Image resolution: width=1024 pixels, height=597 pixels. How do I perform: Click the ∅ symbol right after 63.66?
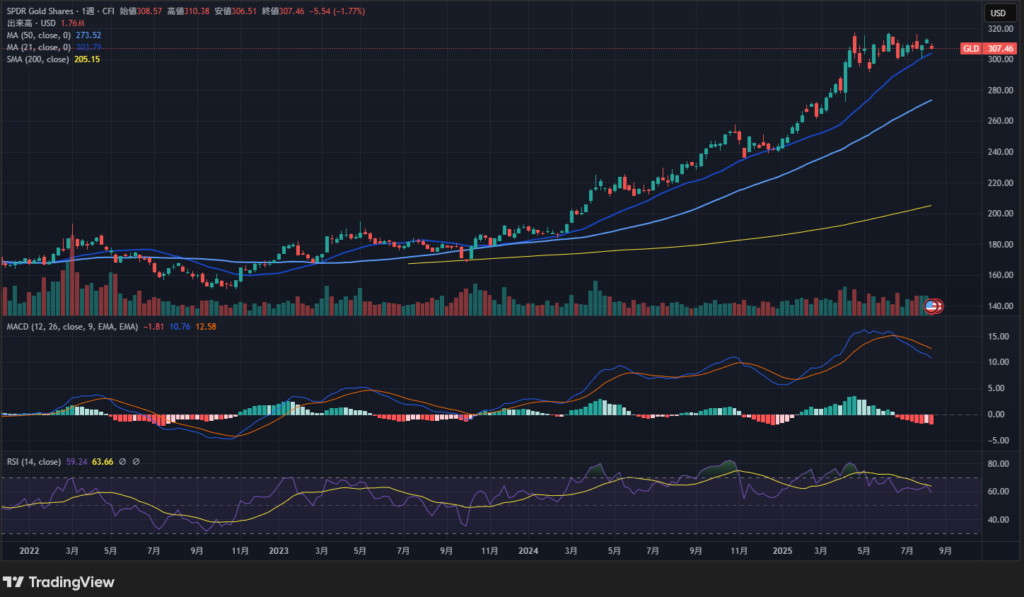point(122,462)
